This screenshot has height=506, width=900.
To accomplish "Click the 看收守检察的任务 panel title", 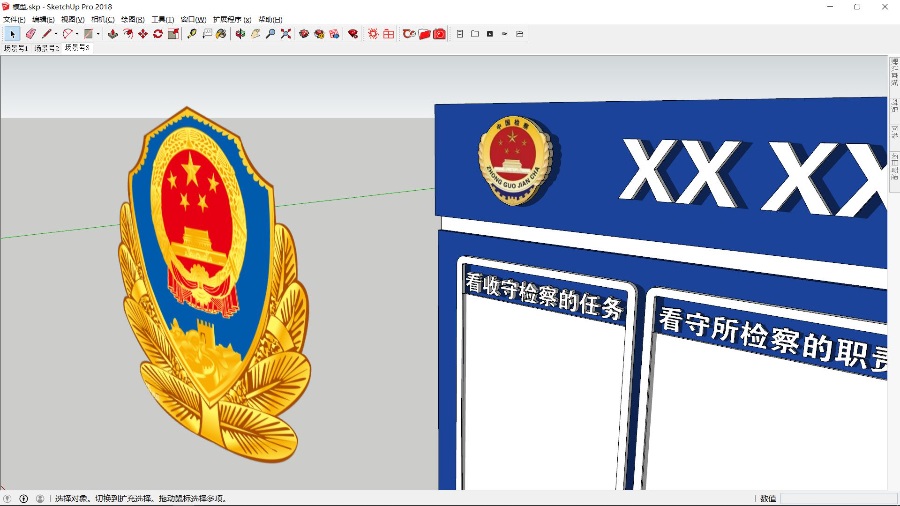I will click(x=544, y=296).
